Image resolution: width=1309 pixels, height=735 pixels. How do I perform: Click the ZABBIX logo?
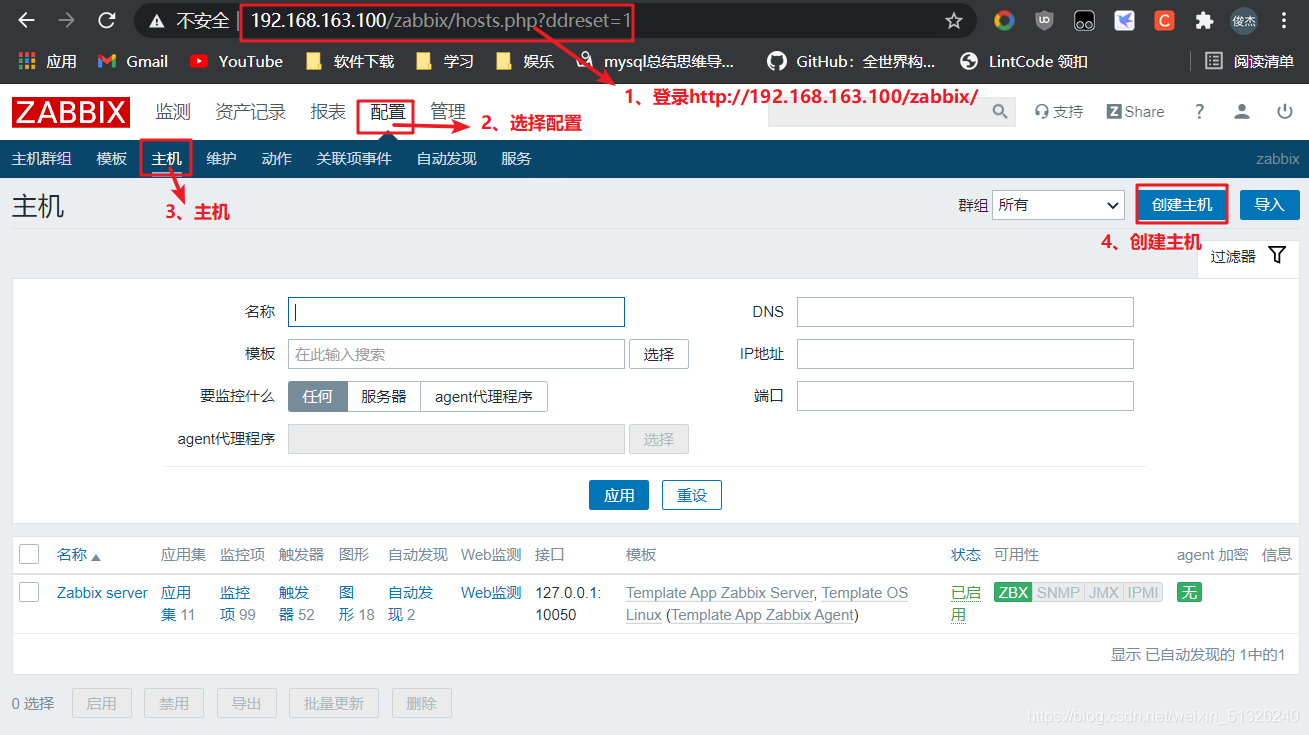(71, 112)
